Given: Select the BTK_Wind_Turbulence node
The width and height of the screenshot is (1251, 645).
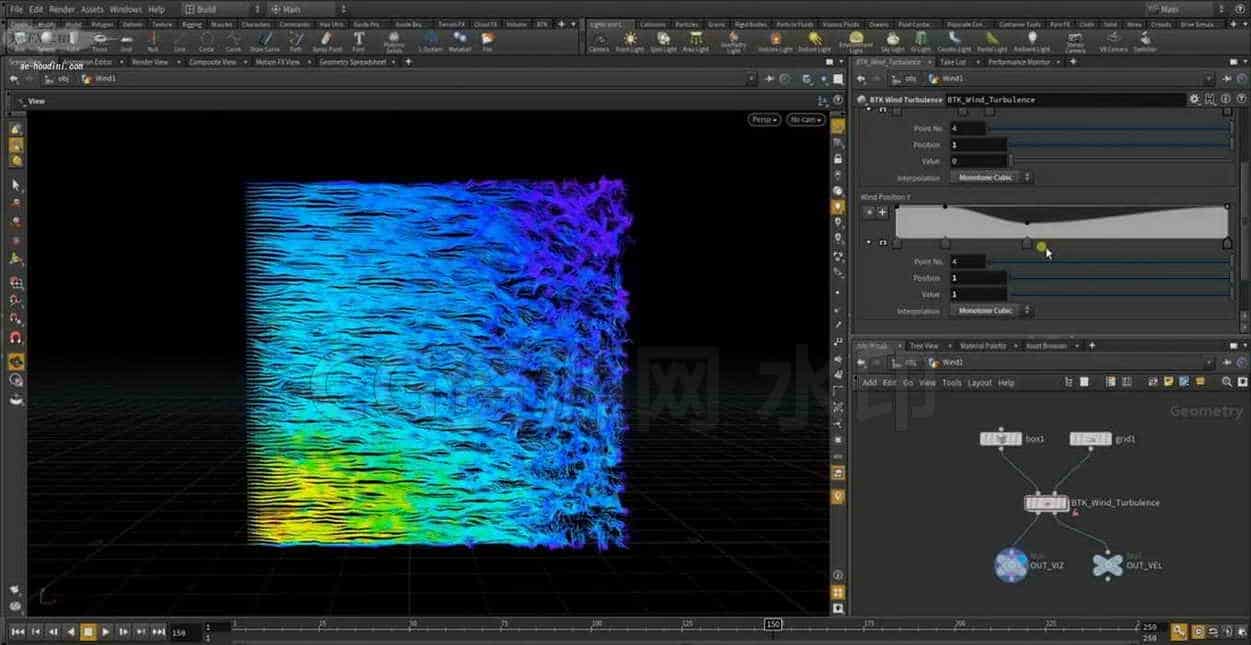Looking at the screenshot, I should [1046, 503].
